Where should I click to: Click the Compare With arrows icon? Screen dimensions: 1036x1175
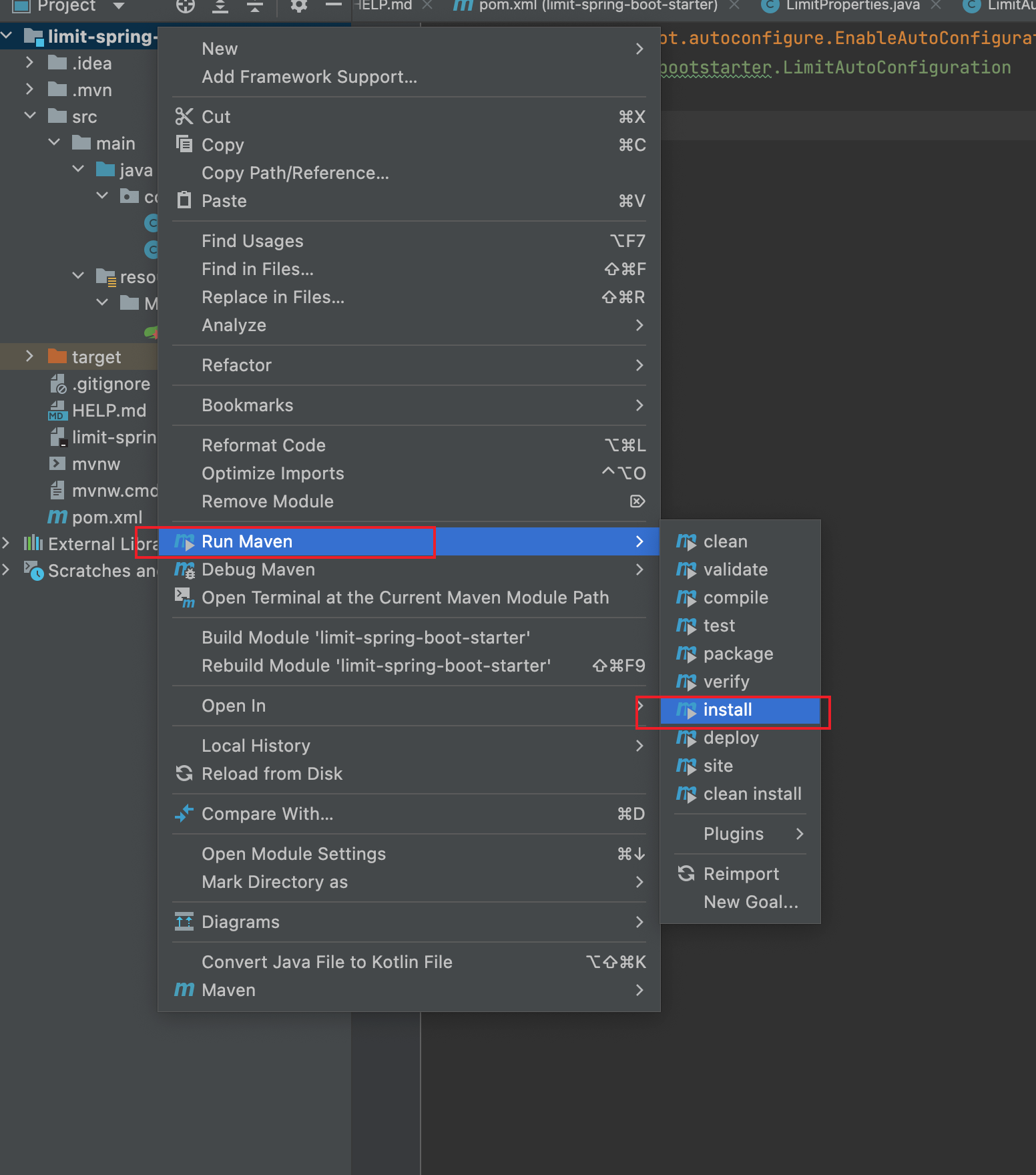(x=184, y=813)
